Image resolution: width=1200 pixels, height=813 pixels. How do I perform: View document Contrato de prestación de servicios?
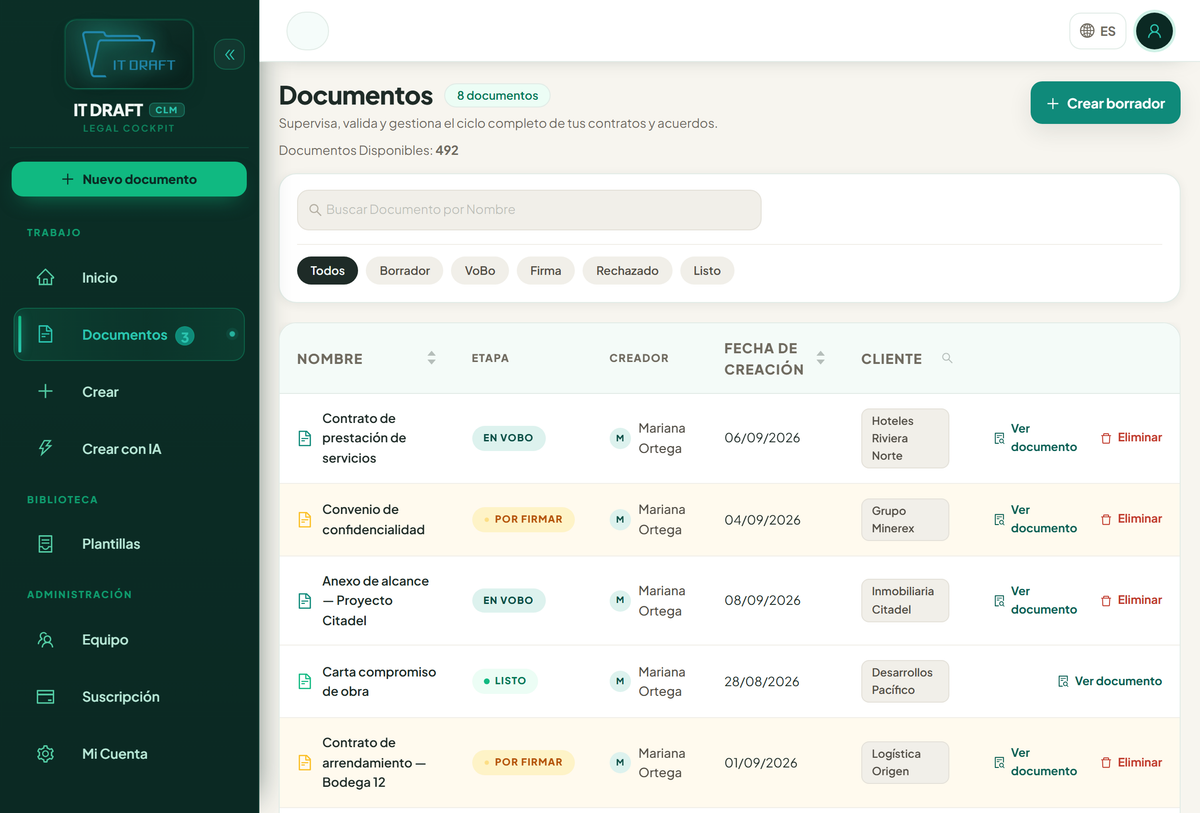point(1035,438)
